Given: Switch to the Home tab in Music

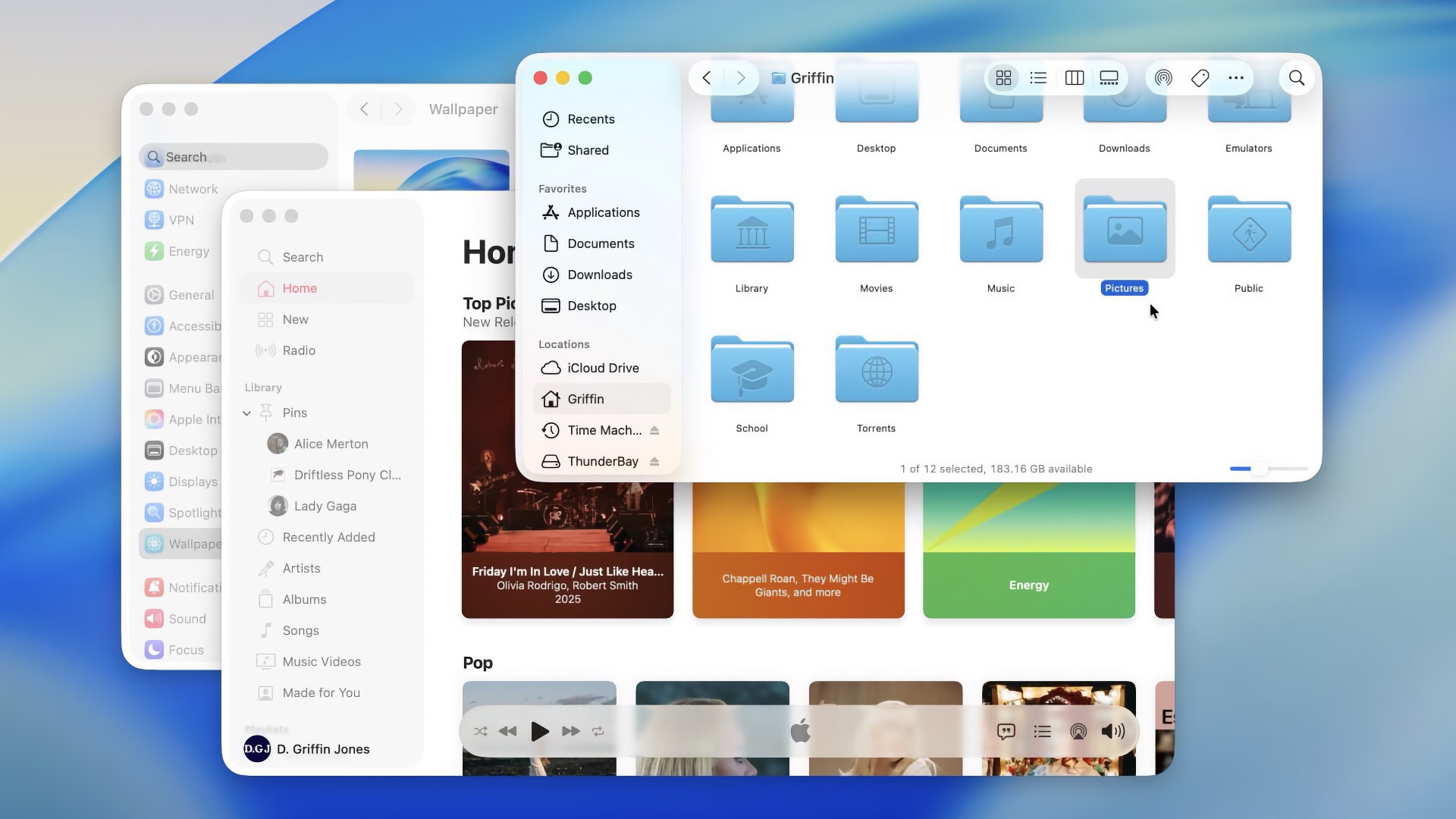Looking at the screenshot, I should point(300,288).
